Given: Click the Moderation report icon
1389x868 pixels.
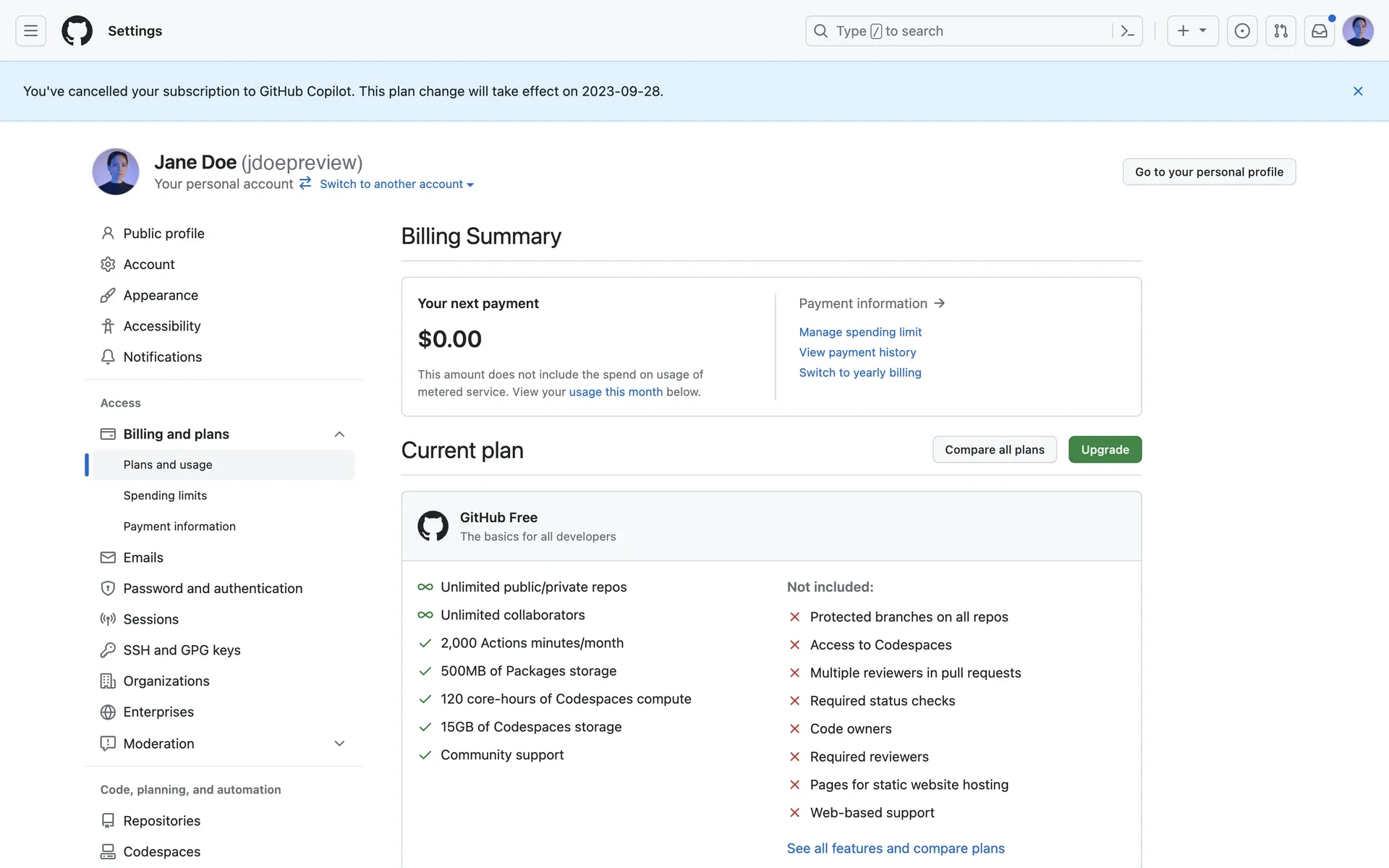Looking at the screenshot, I should (x=108, y=744).
